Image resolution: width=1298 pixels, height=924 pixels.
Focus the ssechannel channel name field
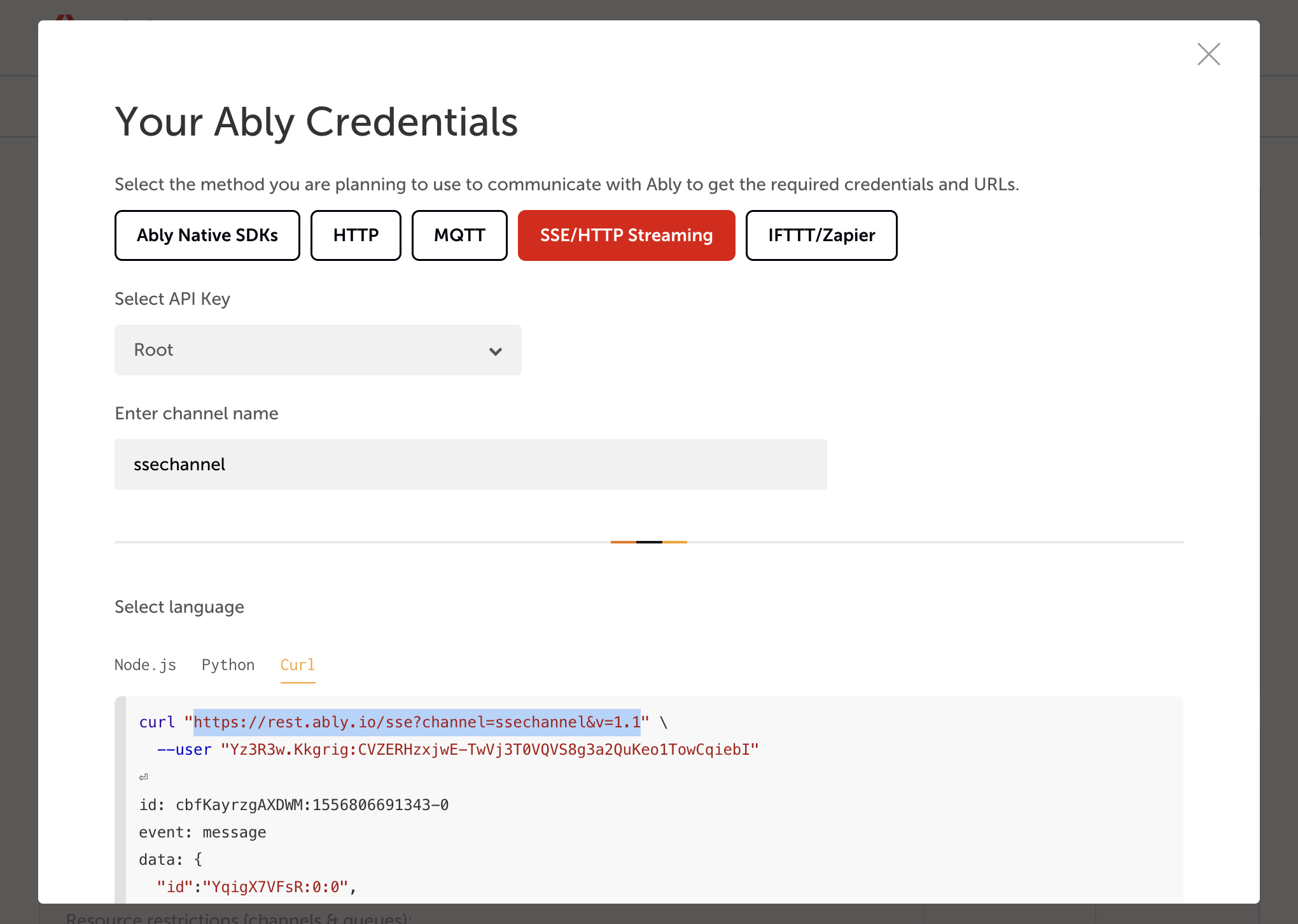pyautogui.click(x=470, y=465)
